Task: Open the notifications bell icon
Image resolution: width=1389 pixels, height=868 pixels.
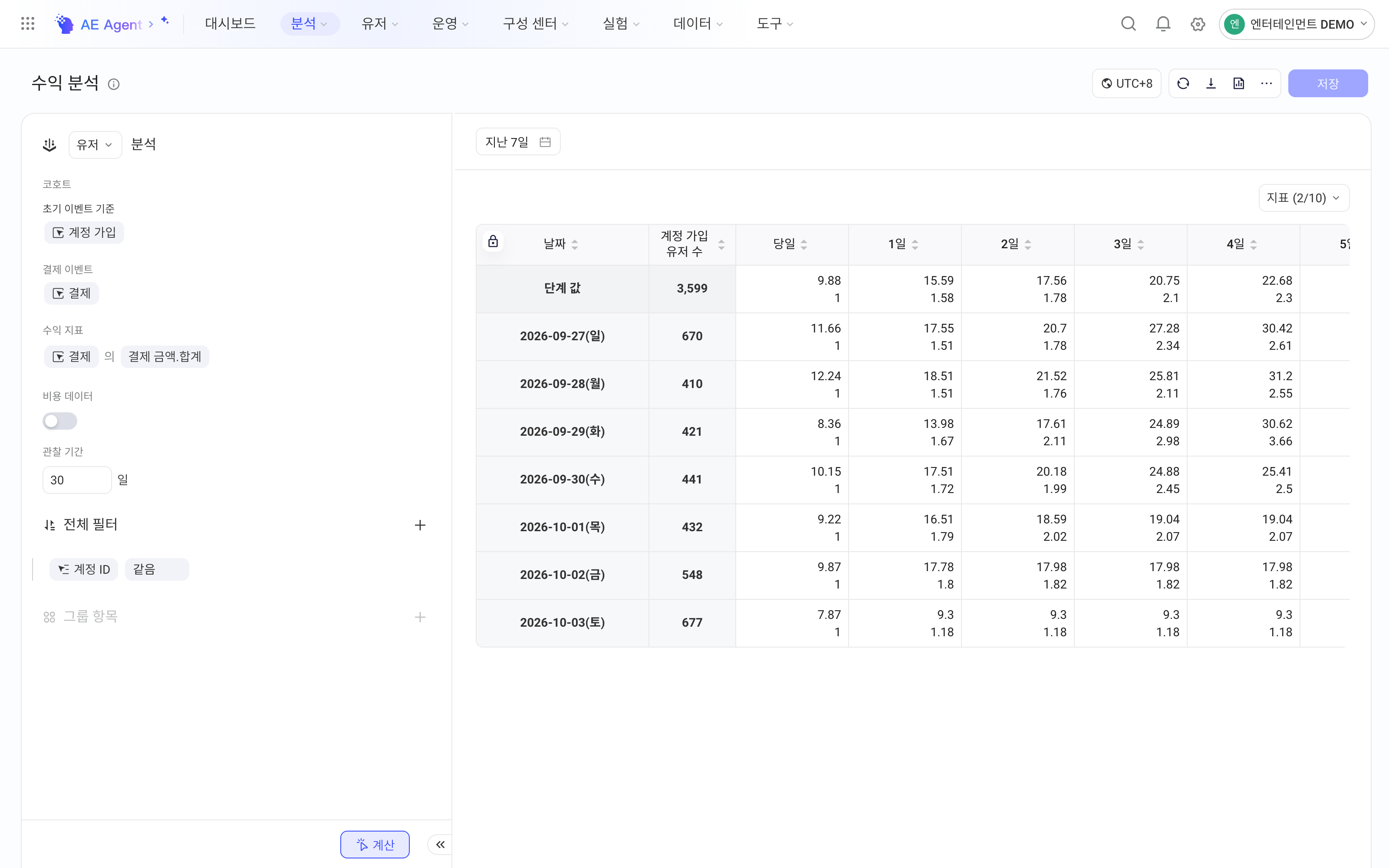Action: [x=1163, y=23]
